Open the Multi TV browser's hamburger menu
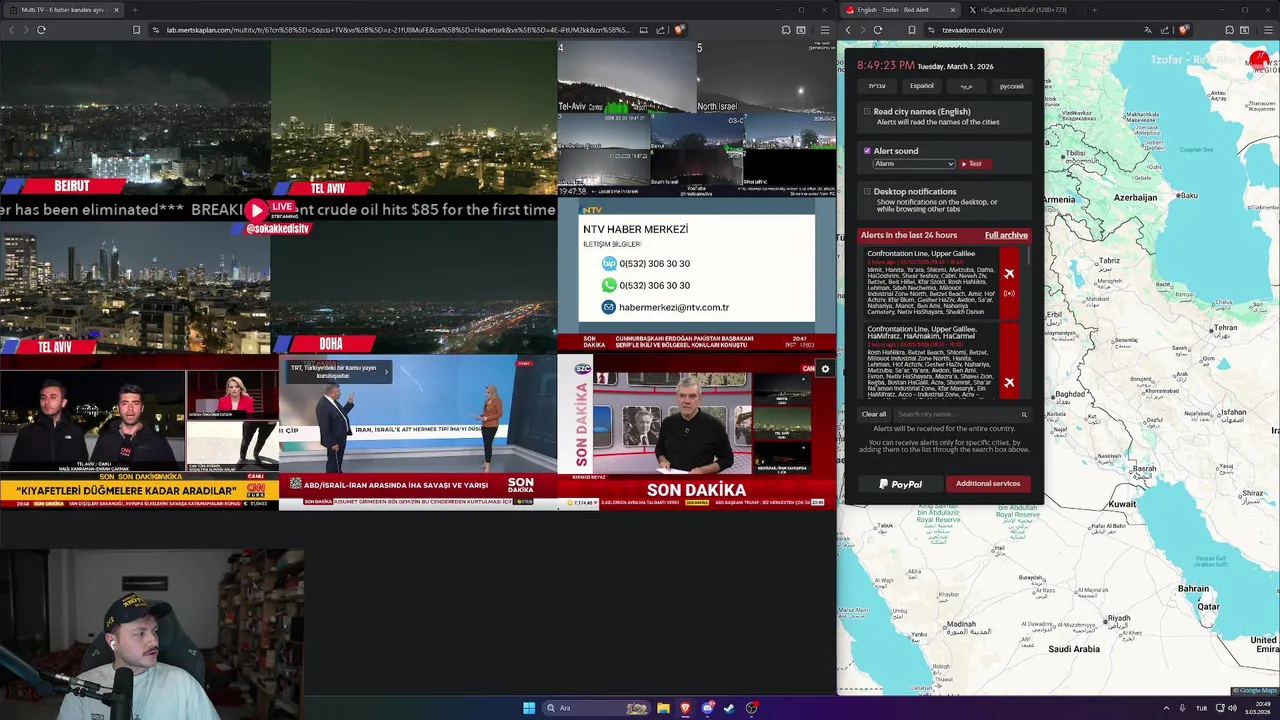Image resolution: width=1280 pixels, height=720 pixels. pos(824,30)
